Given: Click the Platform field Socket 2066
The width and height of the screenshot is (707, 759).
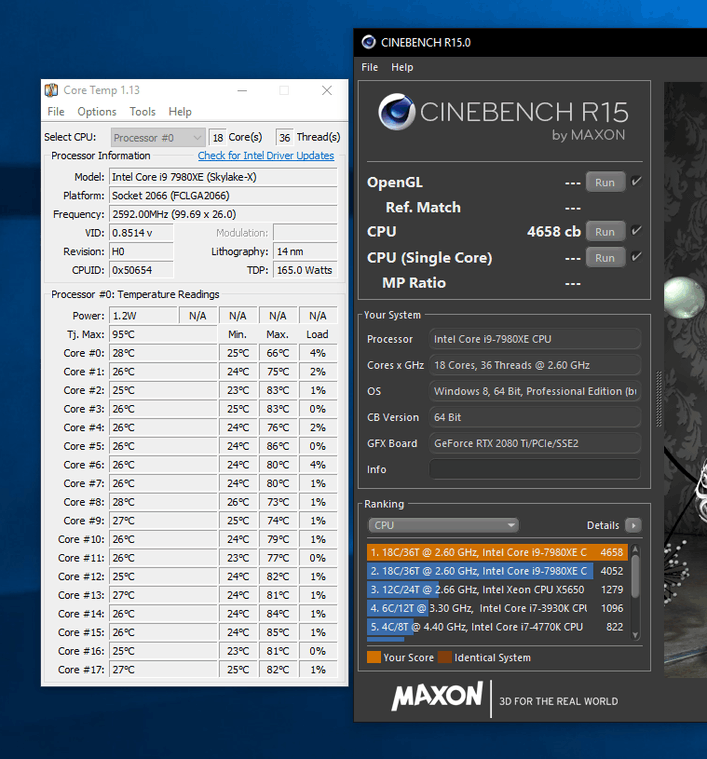Looking at the screenshot, I should (223, 196).
